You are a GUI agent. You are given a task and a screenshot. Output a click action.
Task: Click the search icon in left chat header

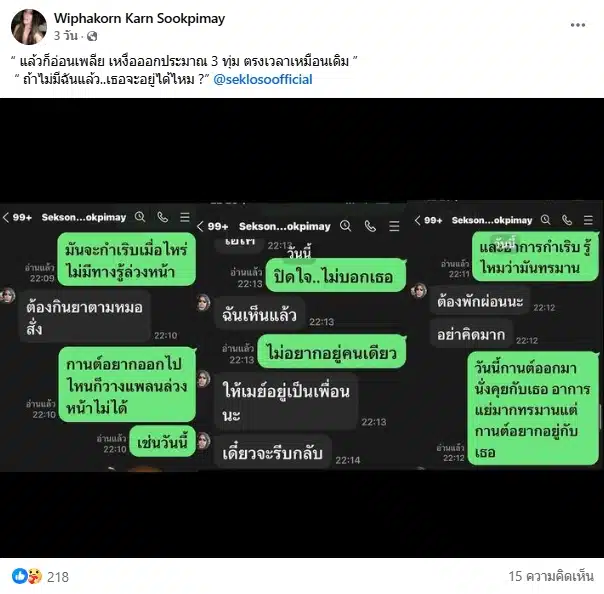(140, 217)
